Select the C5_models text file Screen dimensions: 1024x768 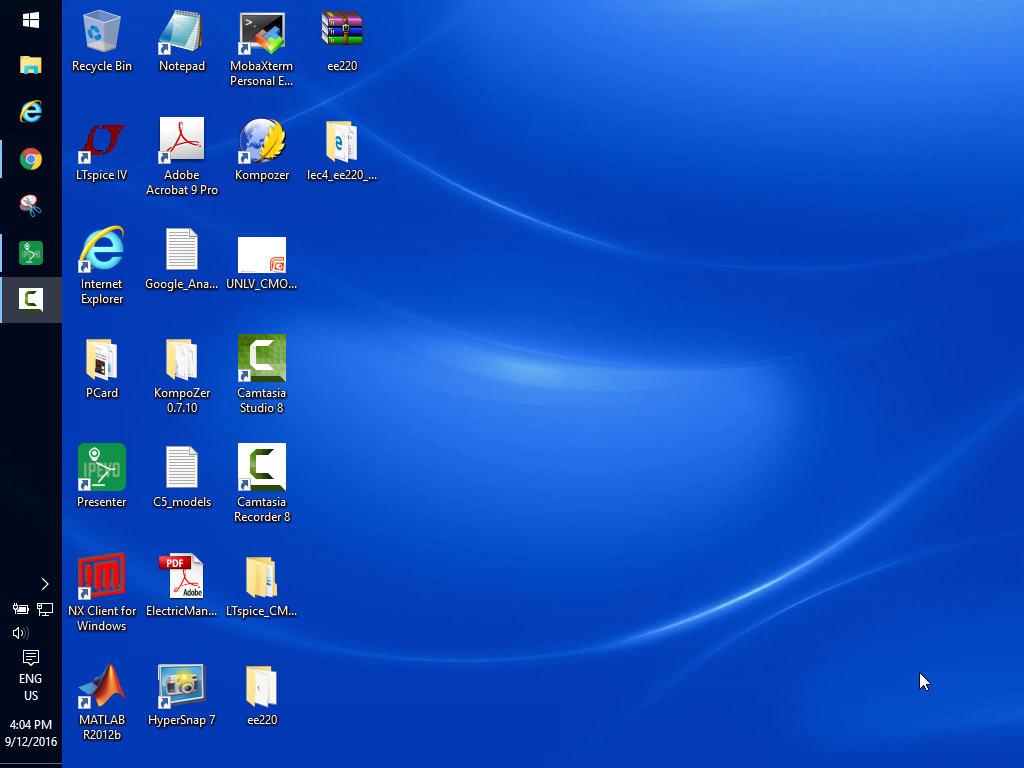[x=182, y=468]
